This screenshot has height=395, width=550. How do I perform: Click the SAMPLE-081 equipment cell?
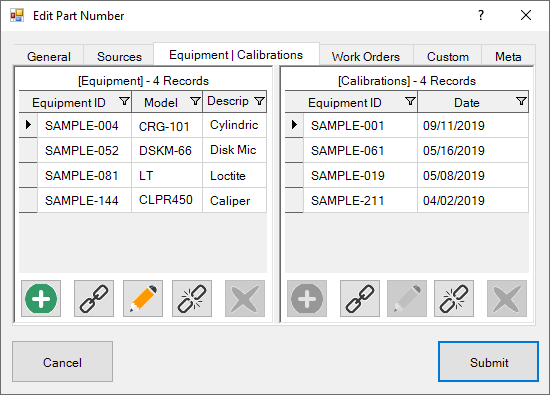pos(85,175)
